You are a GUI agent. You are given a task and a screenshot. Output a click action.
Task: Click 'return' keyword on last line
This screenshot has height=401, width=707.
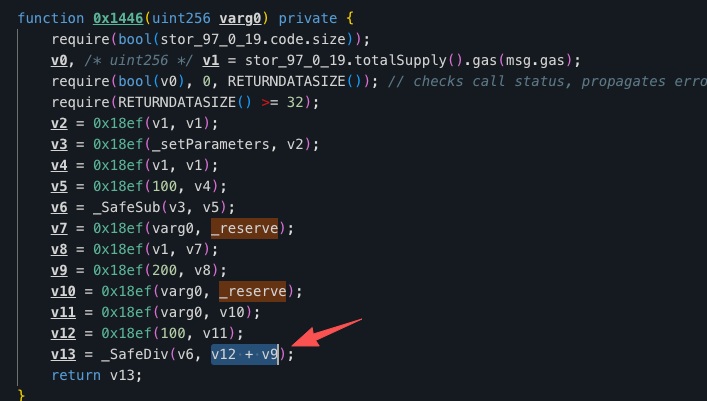pos(76,375)
